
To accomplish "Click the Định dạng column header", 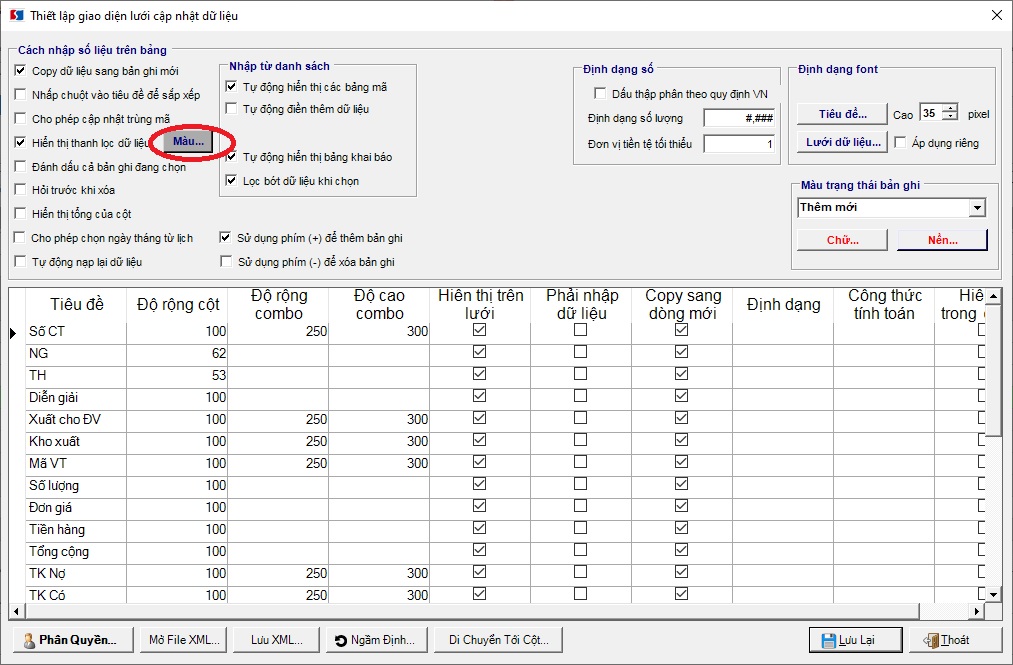I will [783, 304].
